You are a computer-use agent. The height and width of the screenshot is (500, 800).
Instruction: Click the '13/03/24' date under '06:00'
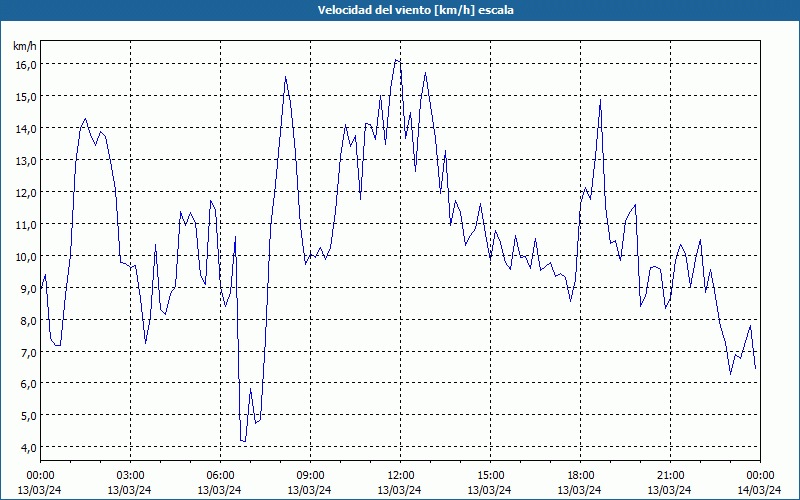click(x=219, y=490)
